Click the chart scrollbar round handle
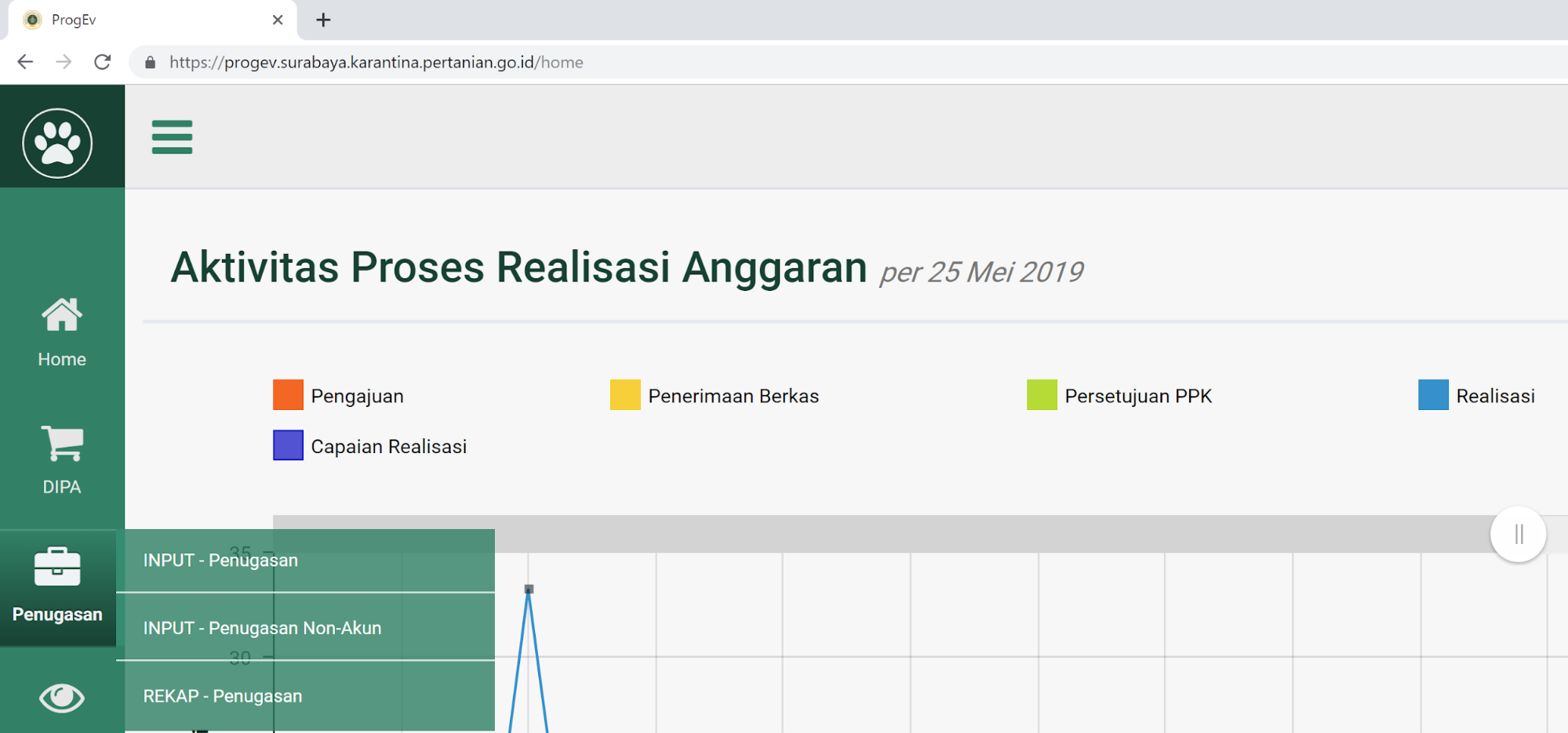 pos(1518,535)
